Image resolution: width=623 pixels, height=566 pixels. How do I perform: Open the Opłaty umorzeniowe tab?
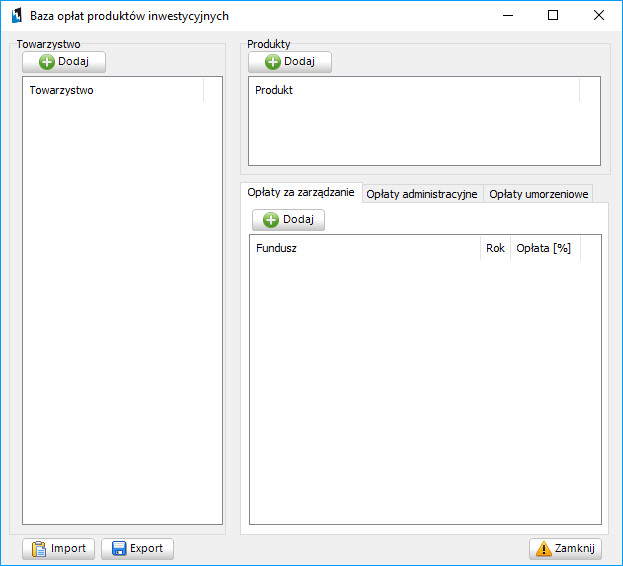point(538,194)
